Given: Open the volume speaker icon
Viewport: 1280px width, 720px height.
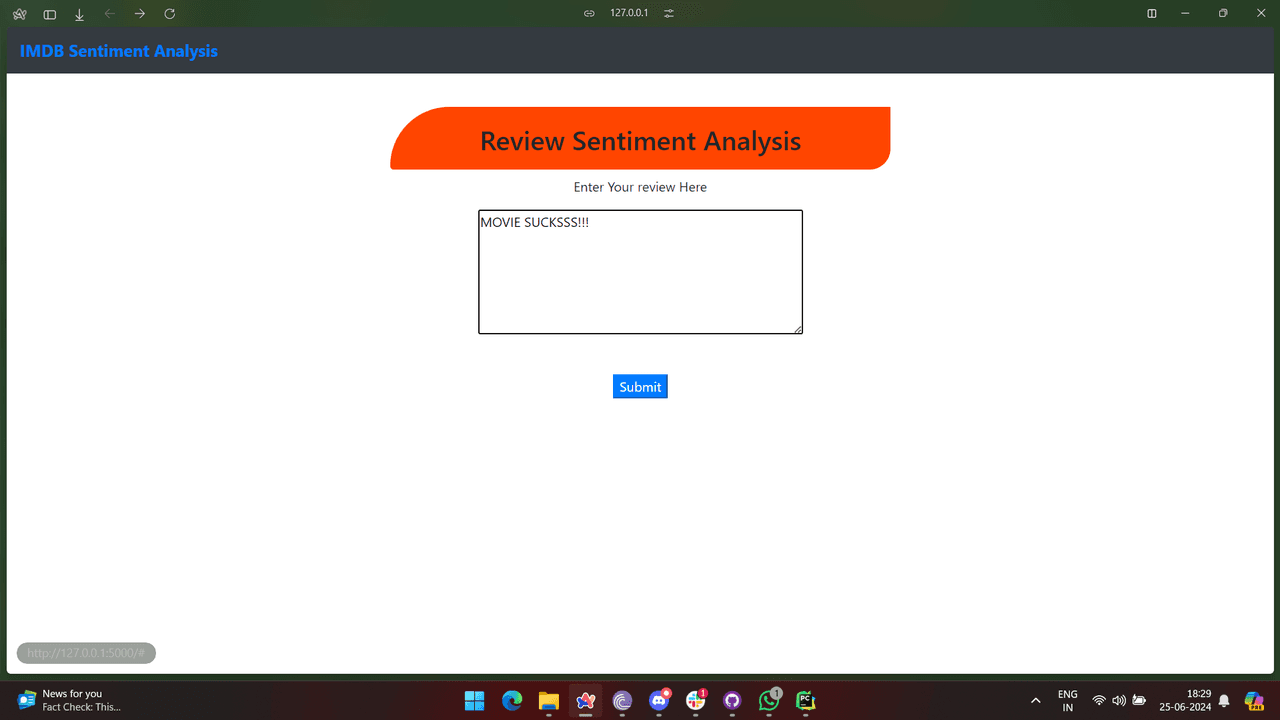Looking at the screenshot, I should pyautogui.click(x=1119, y=700).
